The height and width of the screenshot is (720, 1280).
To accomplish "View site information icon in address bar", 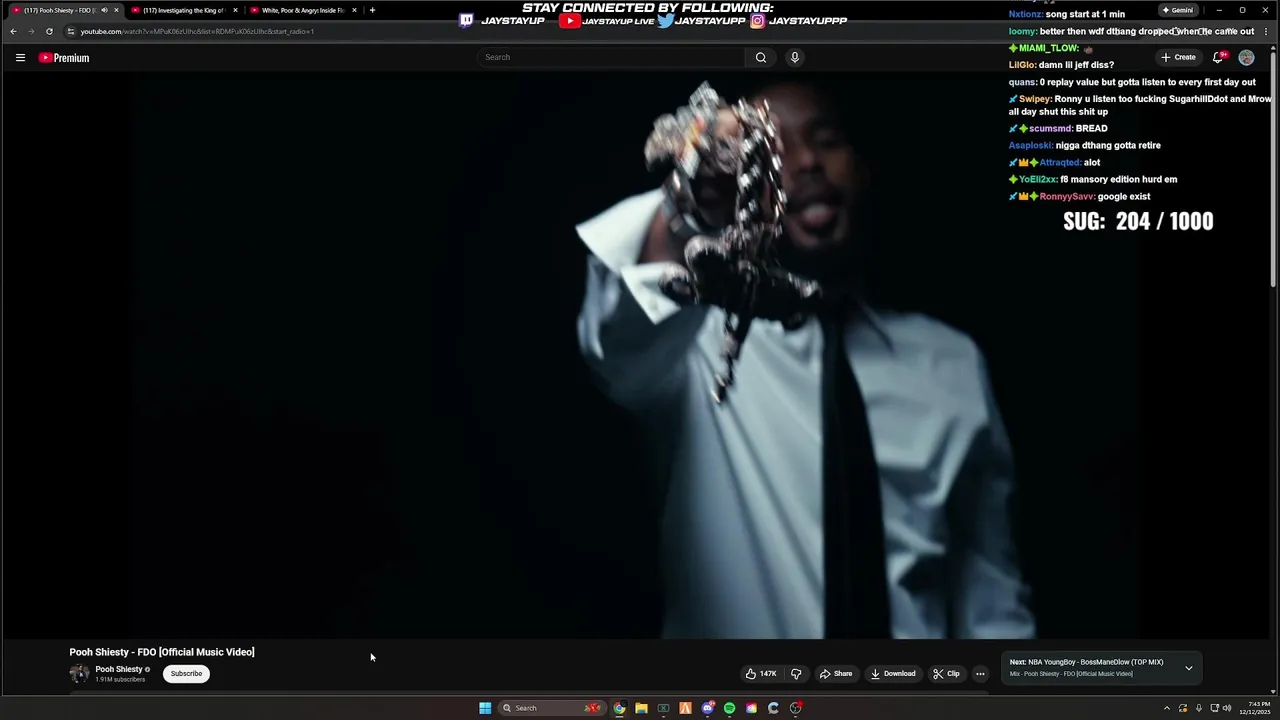I will 71,31.
